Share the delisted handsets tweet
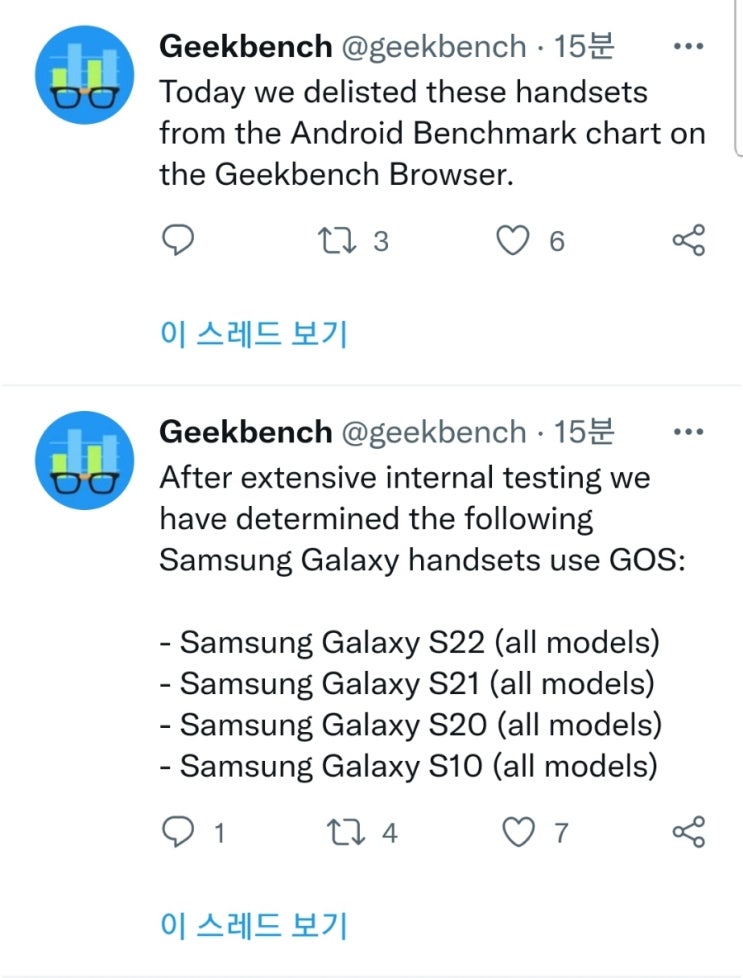743x978 pixels. [689, 240]
